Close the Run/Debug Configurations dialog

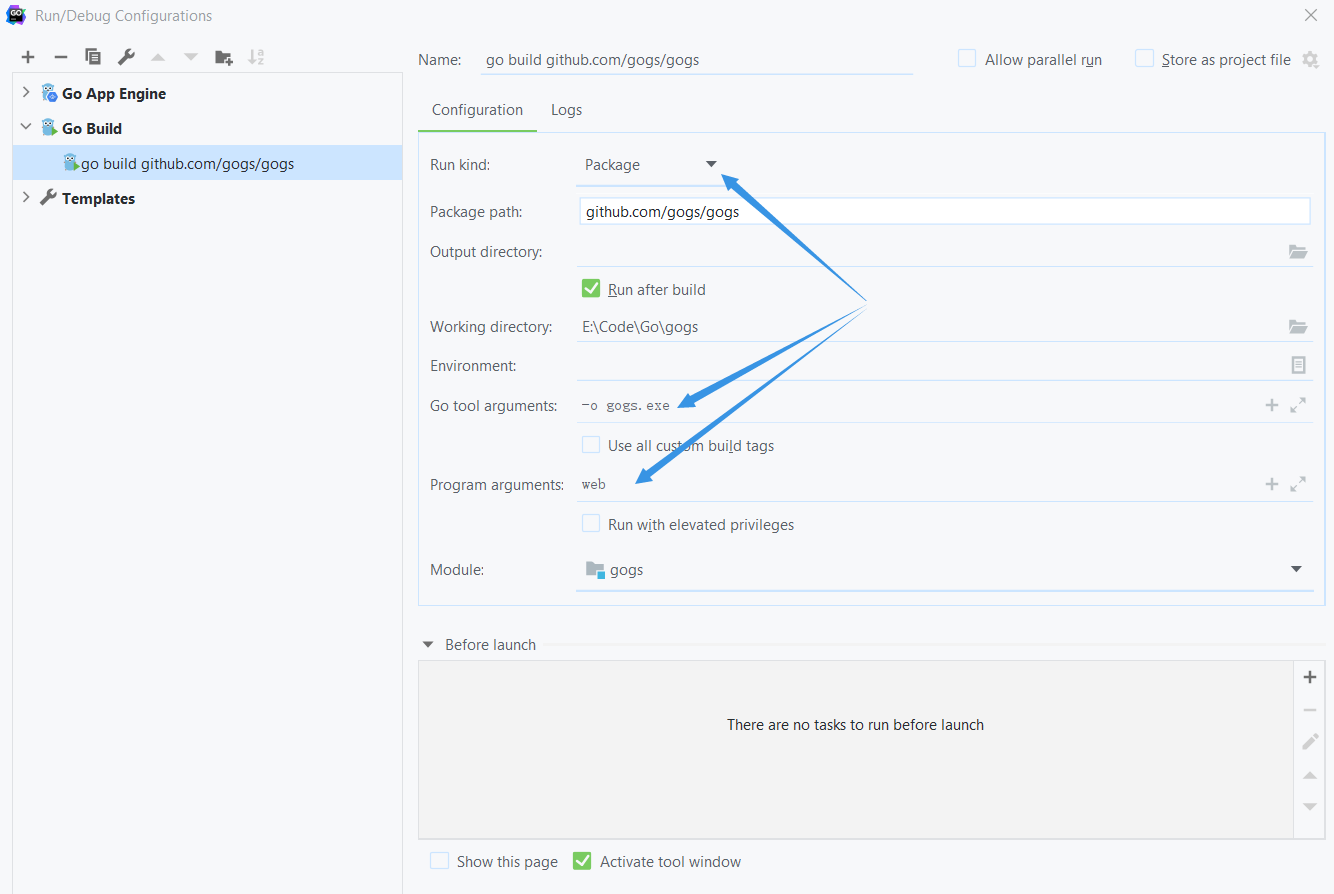coord(1311,15)
